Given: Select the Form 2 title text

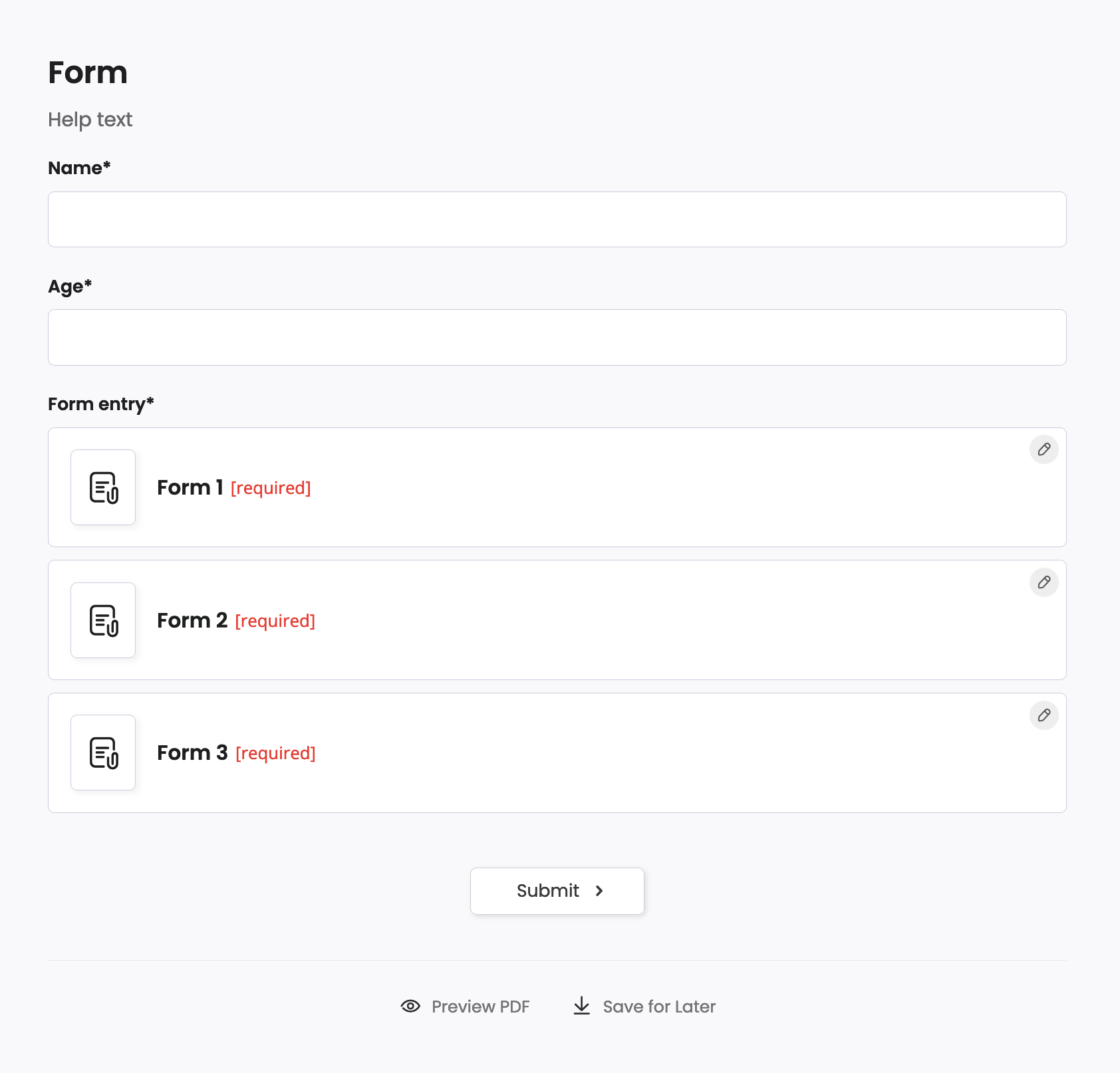Looking at the screenshot, I should pos(192,620).
